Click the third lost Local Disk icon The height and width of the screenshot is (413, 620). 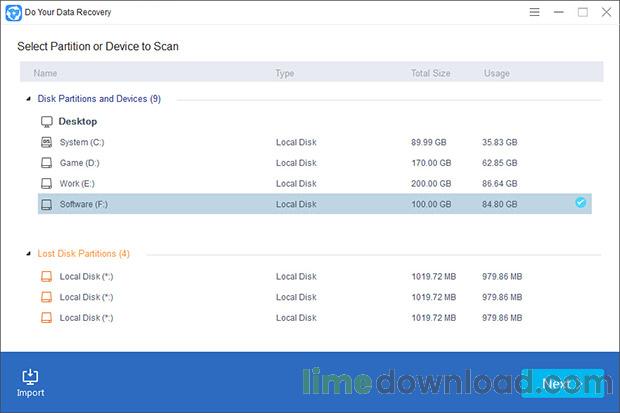(x=46, y=318)
